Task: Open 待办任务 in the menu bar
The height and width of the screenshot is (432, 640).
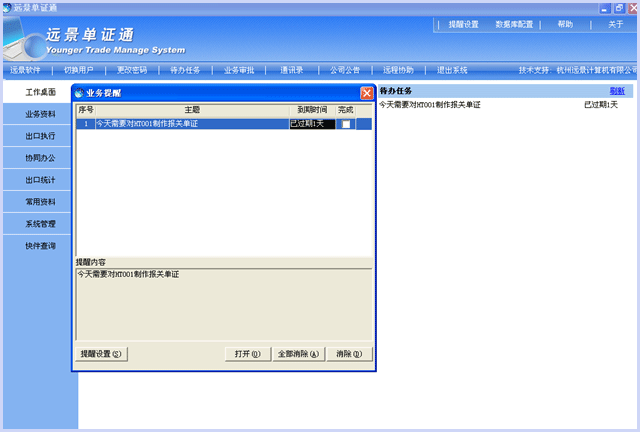Action: pos(185,70)
